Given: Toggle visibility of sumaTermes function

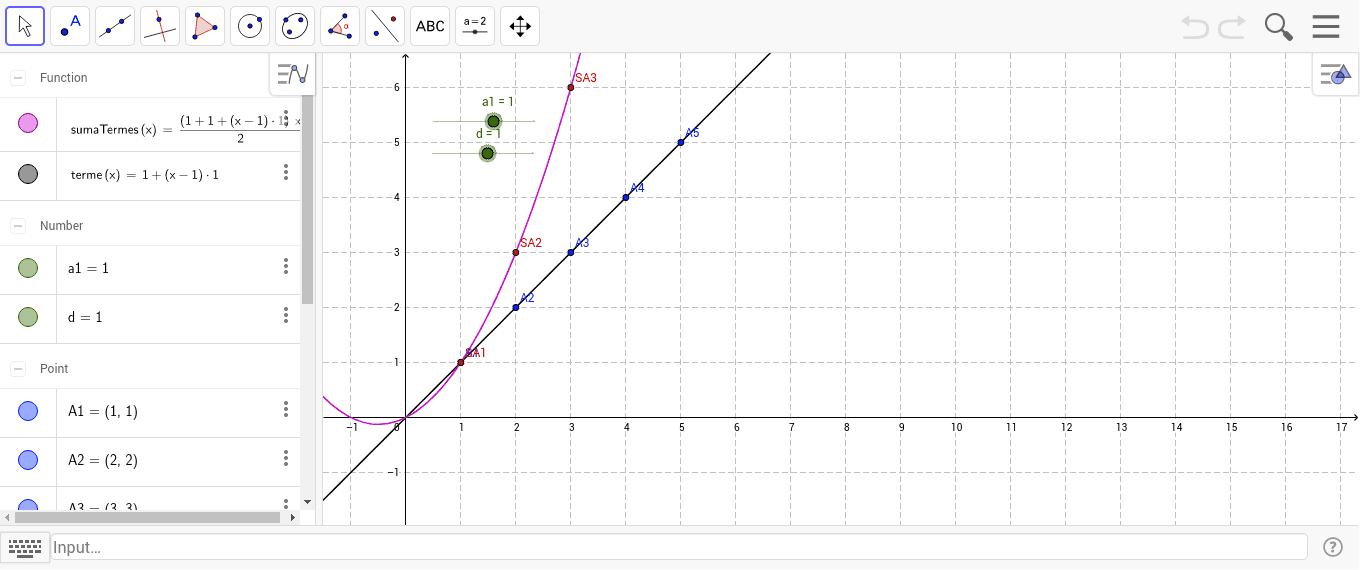Looking at the screenshot, I should coord(28,124).
